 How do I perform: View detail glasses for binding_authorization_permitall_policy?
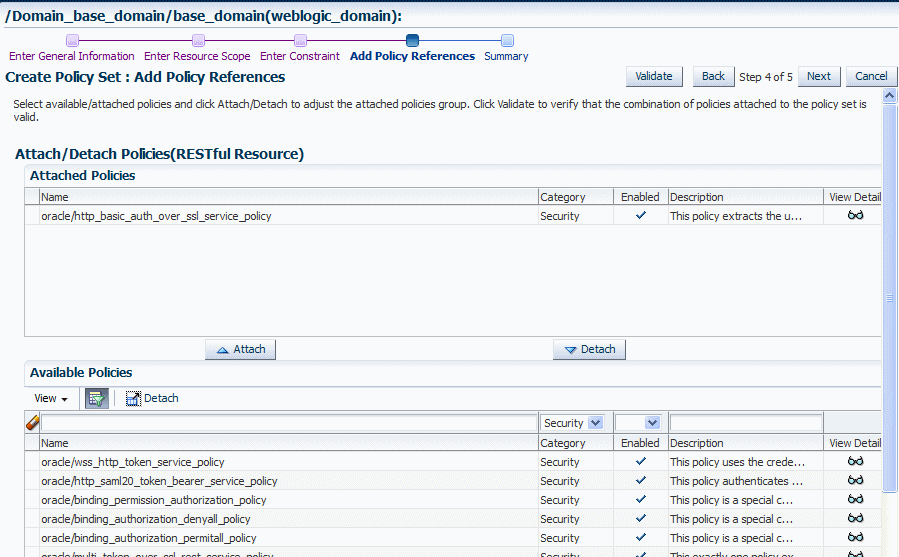pyautogui.click(x=855, y=537)
